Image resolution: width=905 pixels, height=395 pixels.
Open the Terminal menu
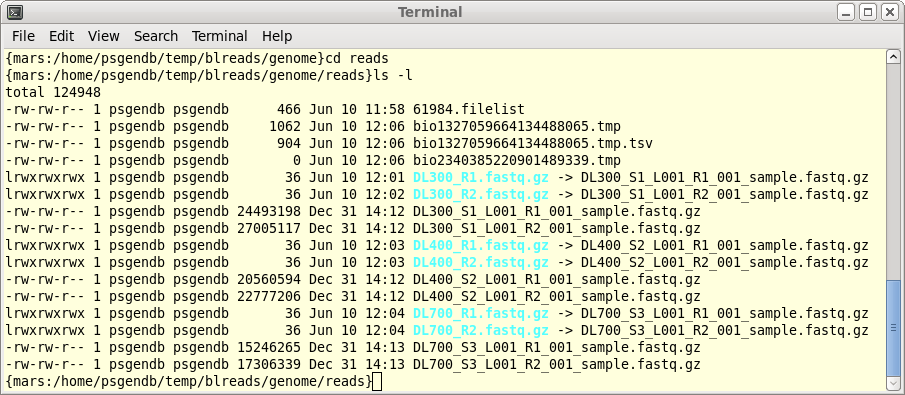pyautogui.click(x=219, y=36)
